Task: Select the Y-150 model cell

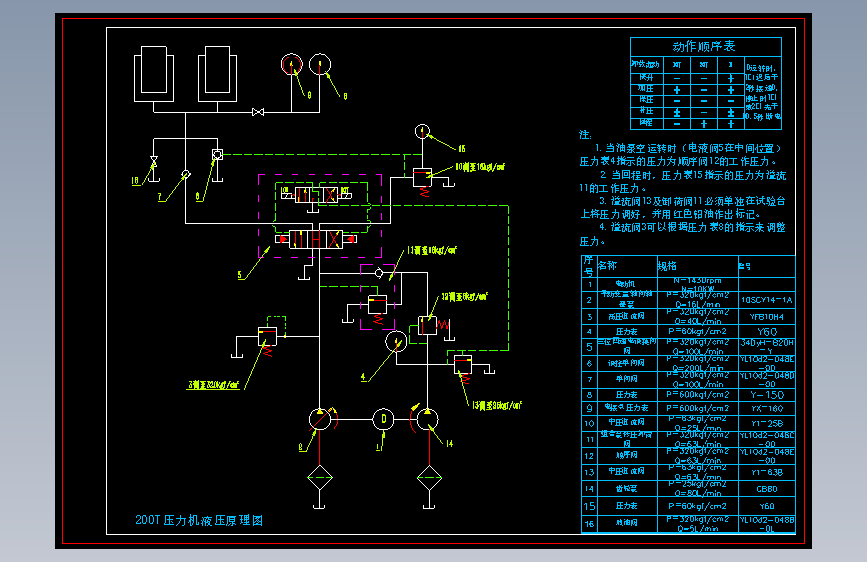Action: tap(766, 395)
